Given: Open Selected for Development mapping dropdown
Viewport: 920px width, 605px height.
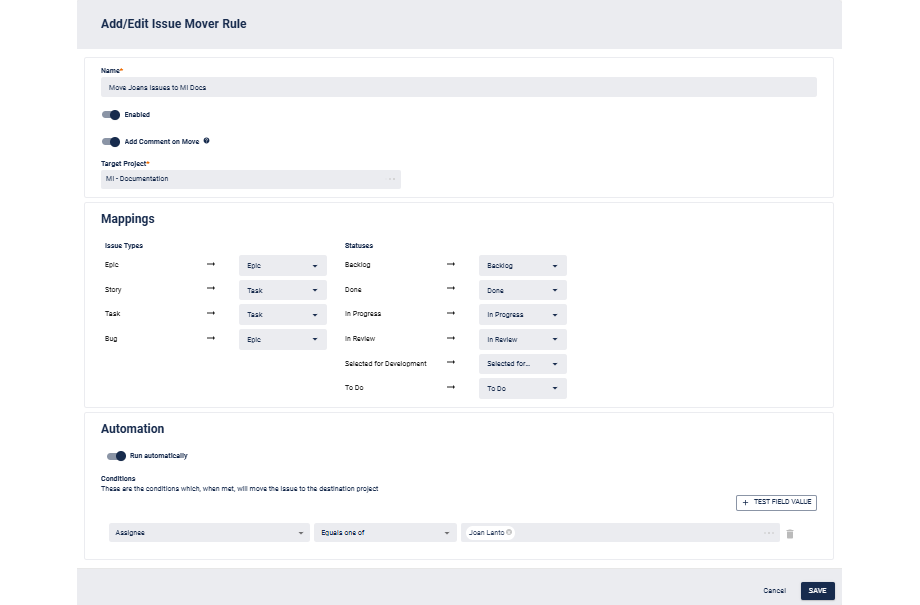Looking at the screenshot, I should (522, 364).
